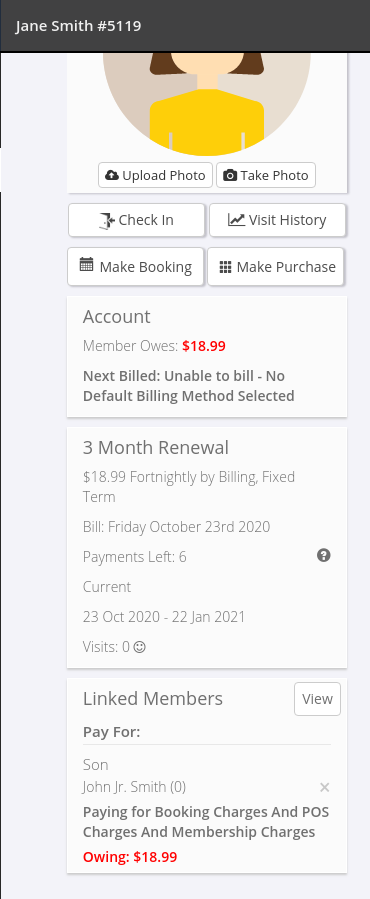This screenshot has height=899, width=370.
Task: Open Visit History
Action: click(x=278, y=220)
